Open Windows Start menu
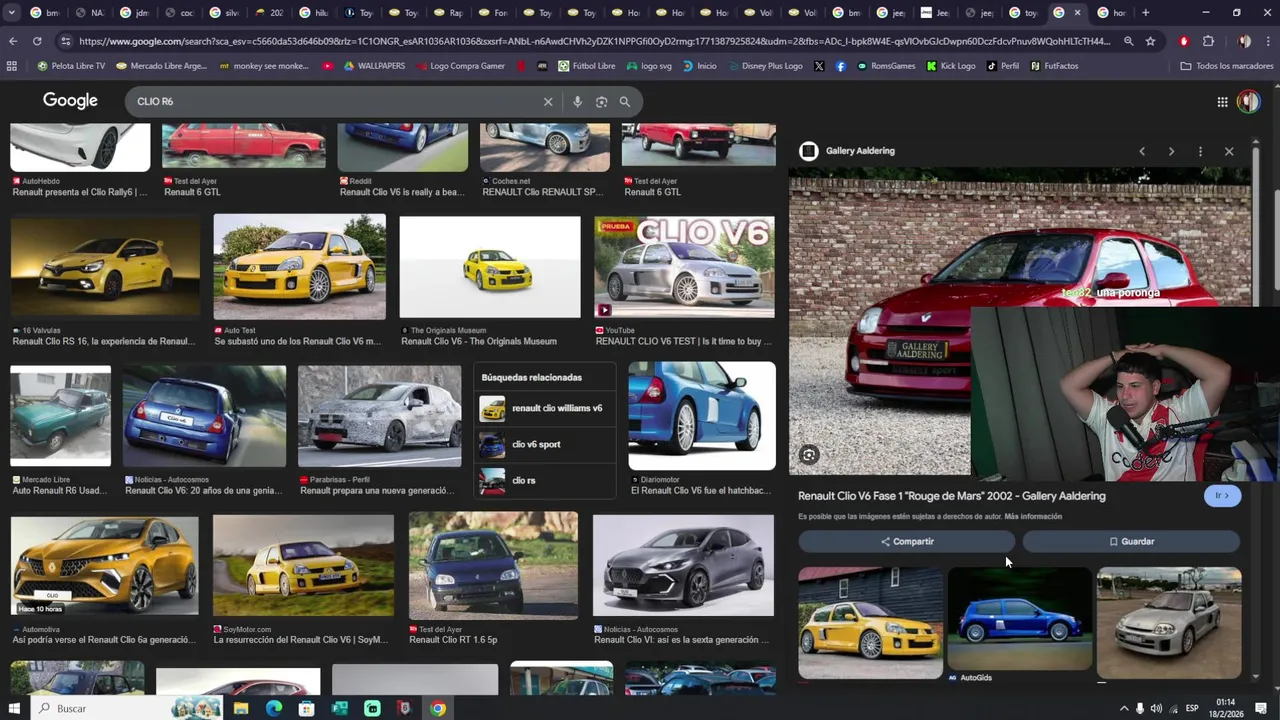1280x720 pixels. (x=14, y=708)
